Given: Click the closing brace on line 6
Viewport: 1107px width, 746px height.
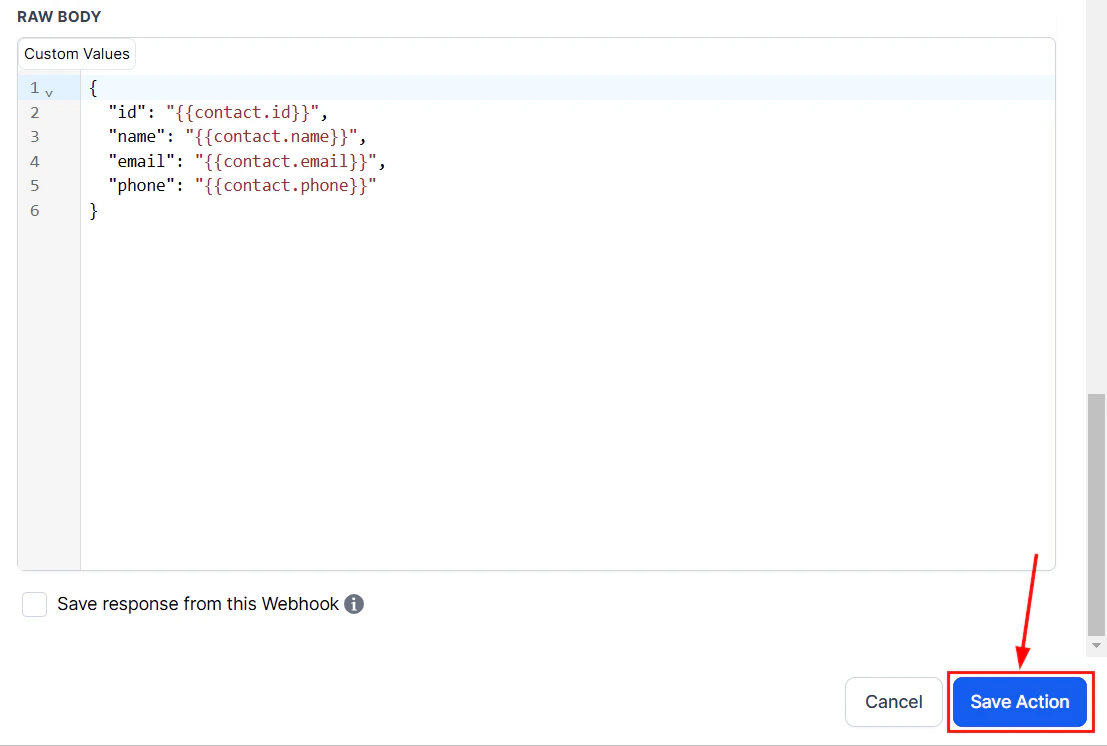Looking at the screenshot, I should tap(93, 210).
